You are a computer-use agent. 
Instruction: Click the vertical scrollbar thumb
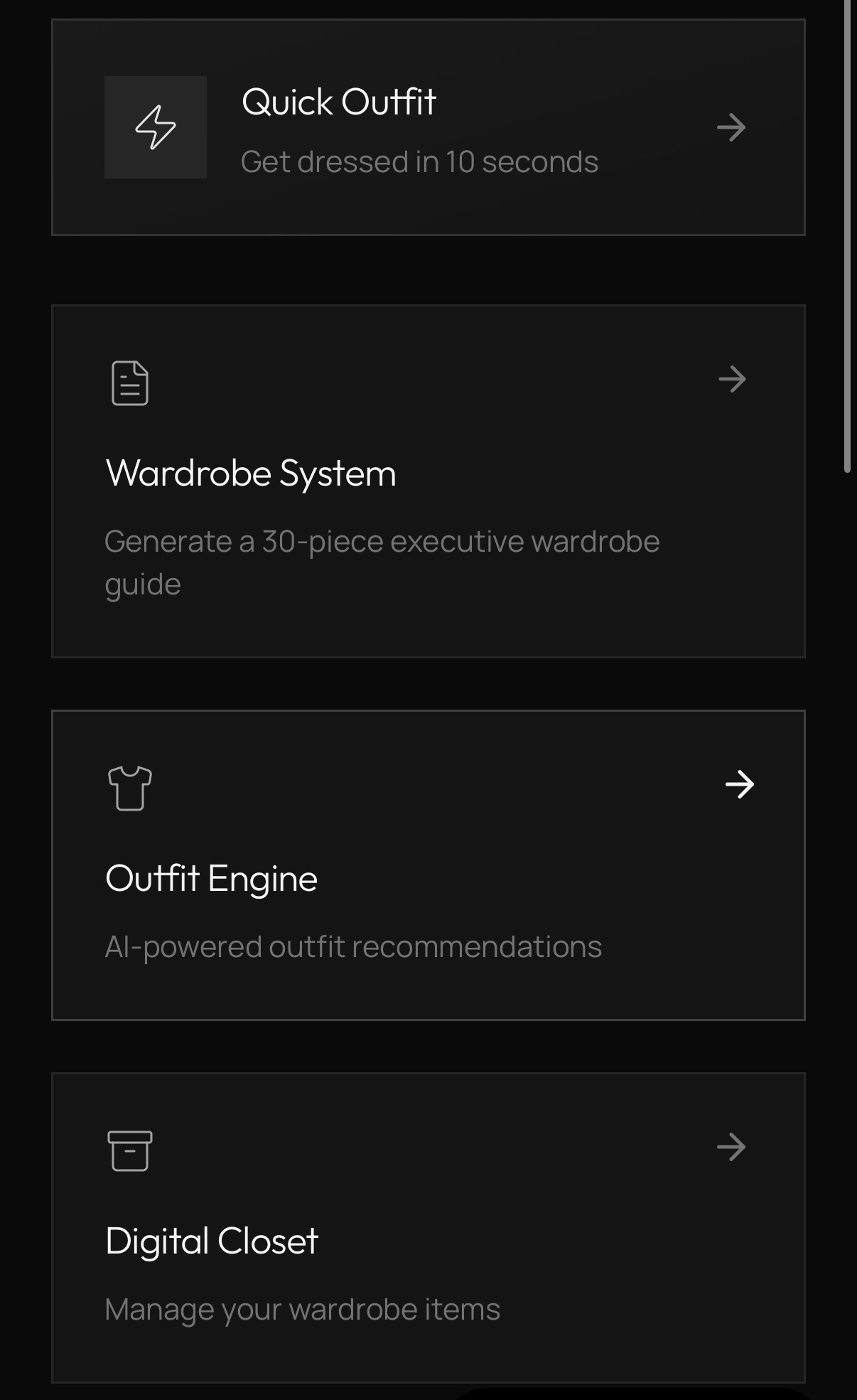click(847, 235)
